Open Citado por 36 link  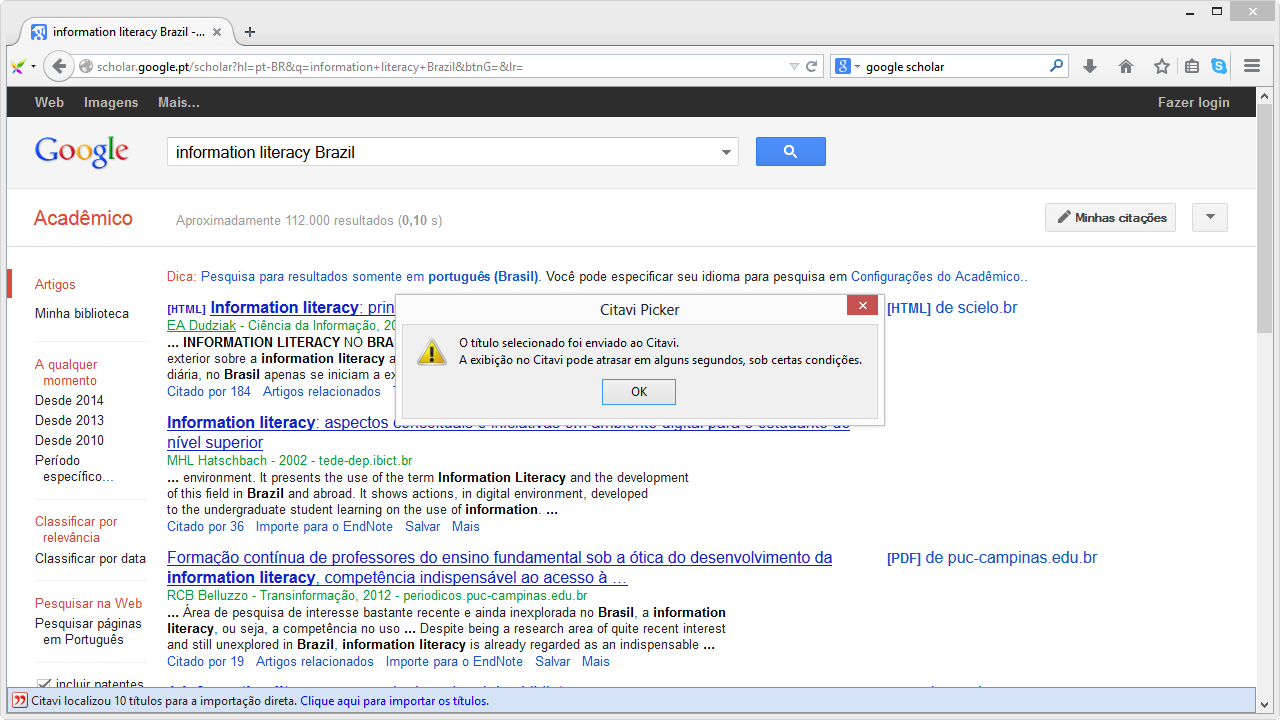(x=205, y=526)
